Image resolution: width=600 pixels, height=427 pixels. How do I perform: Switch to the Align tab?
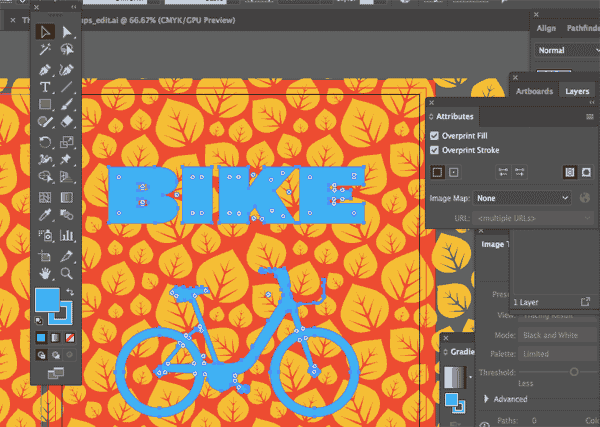(x=546, y=28)
